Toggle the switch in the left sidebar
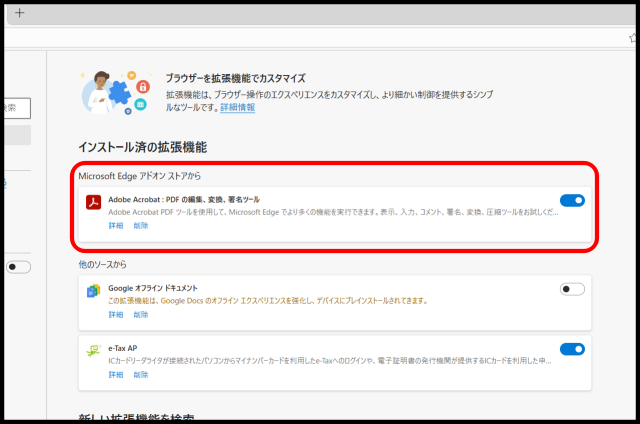 point(18,267)
